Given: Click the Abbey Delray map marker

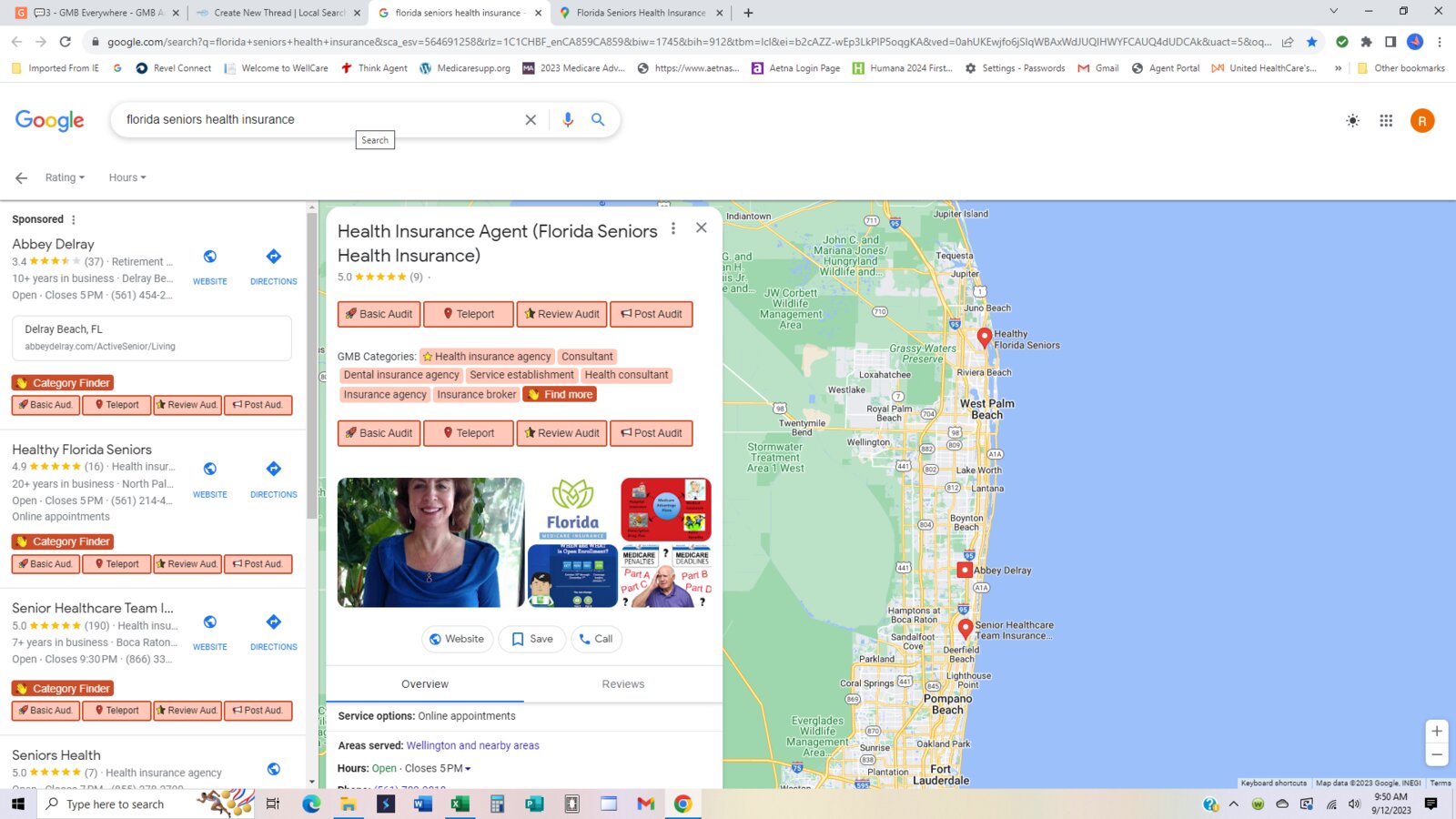Looking at the screenshot, I should pyautogui.click(x=965, y=570).
